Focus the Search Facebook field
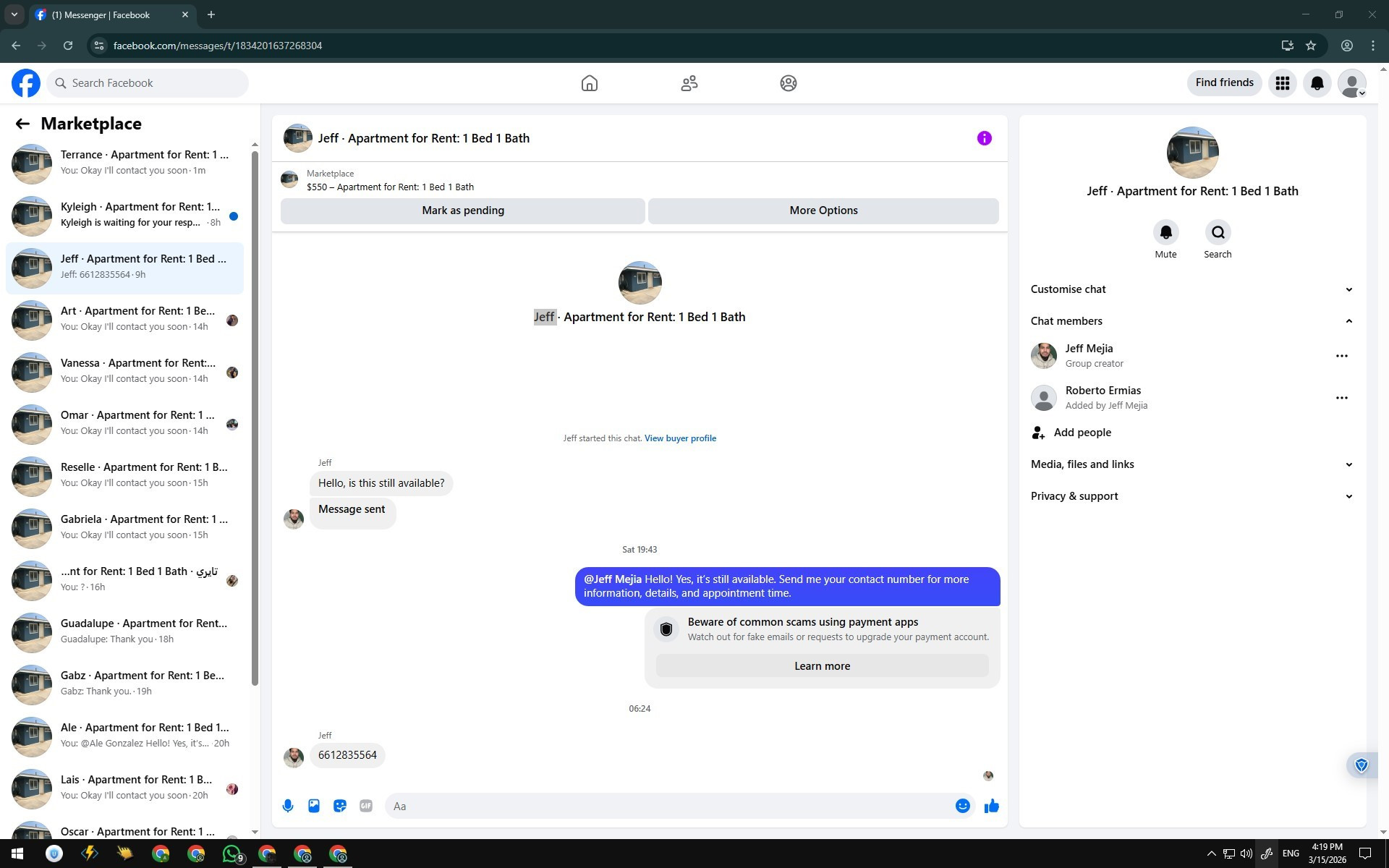 [x=148, y=83]
